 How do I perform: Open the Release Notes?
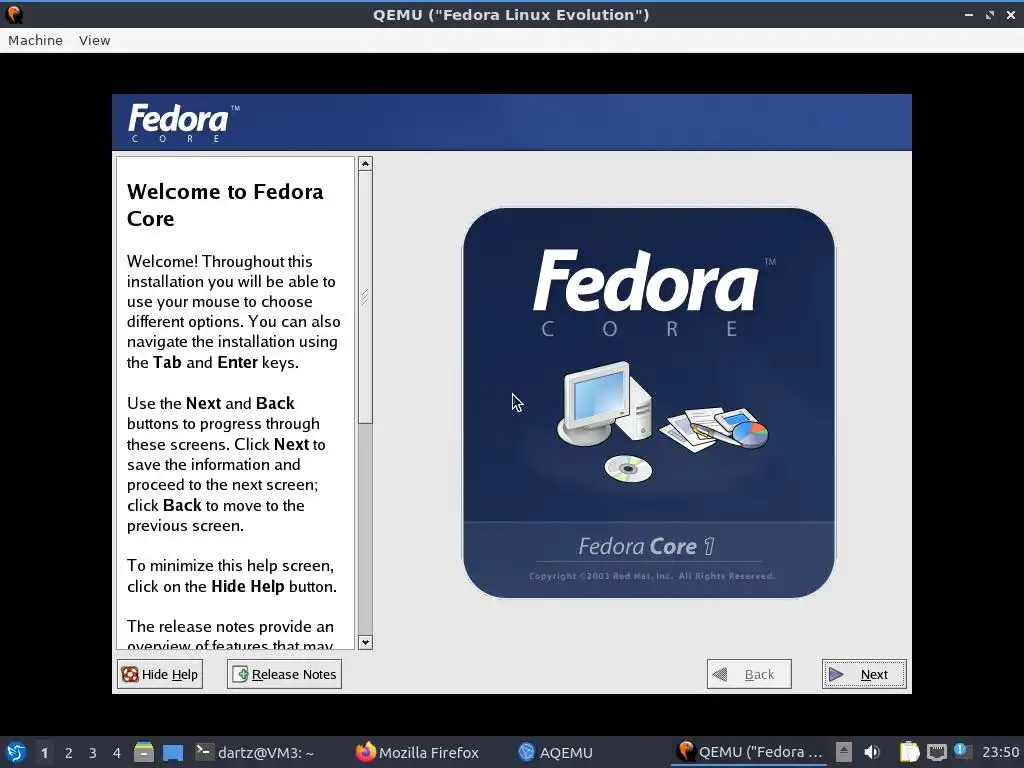[x=284, y=674]
